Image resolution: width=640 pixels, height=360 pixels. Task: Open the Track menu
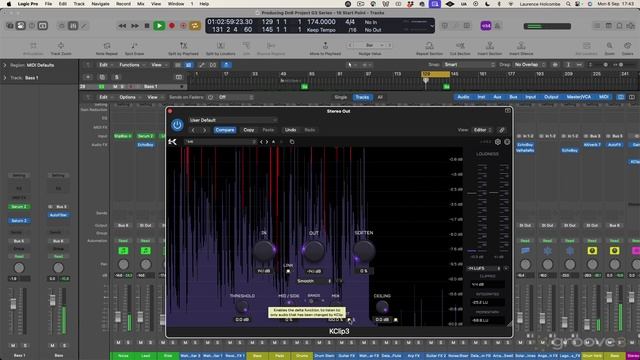(79, 4)
